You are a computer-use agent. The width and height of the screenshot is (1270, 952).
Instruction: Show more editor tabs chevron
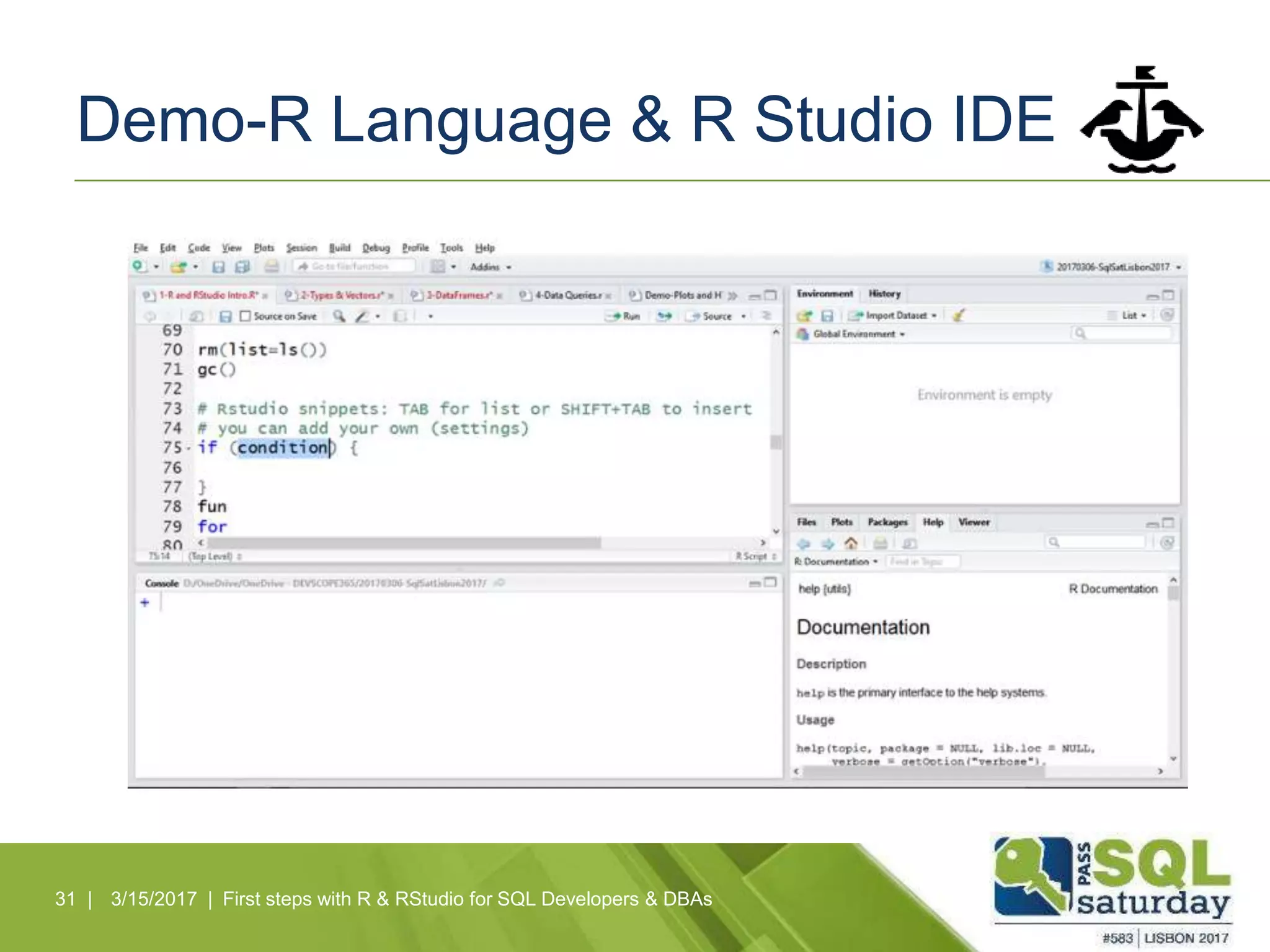732,296
